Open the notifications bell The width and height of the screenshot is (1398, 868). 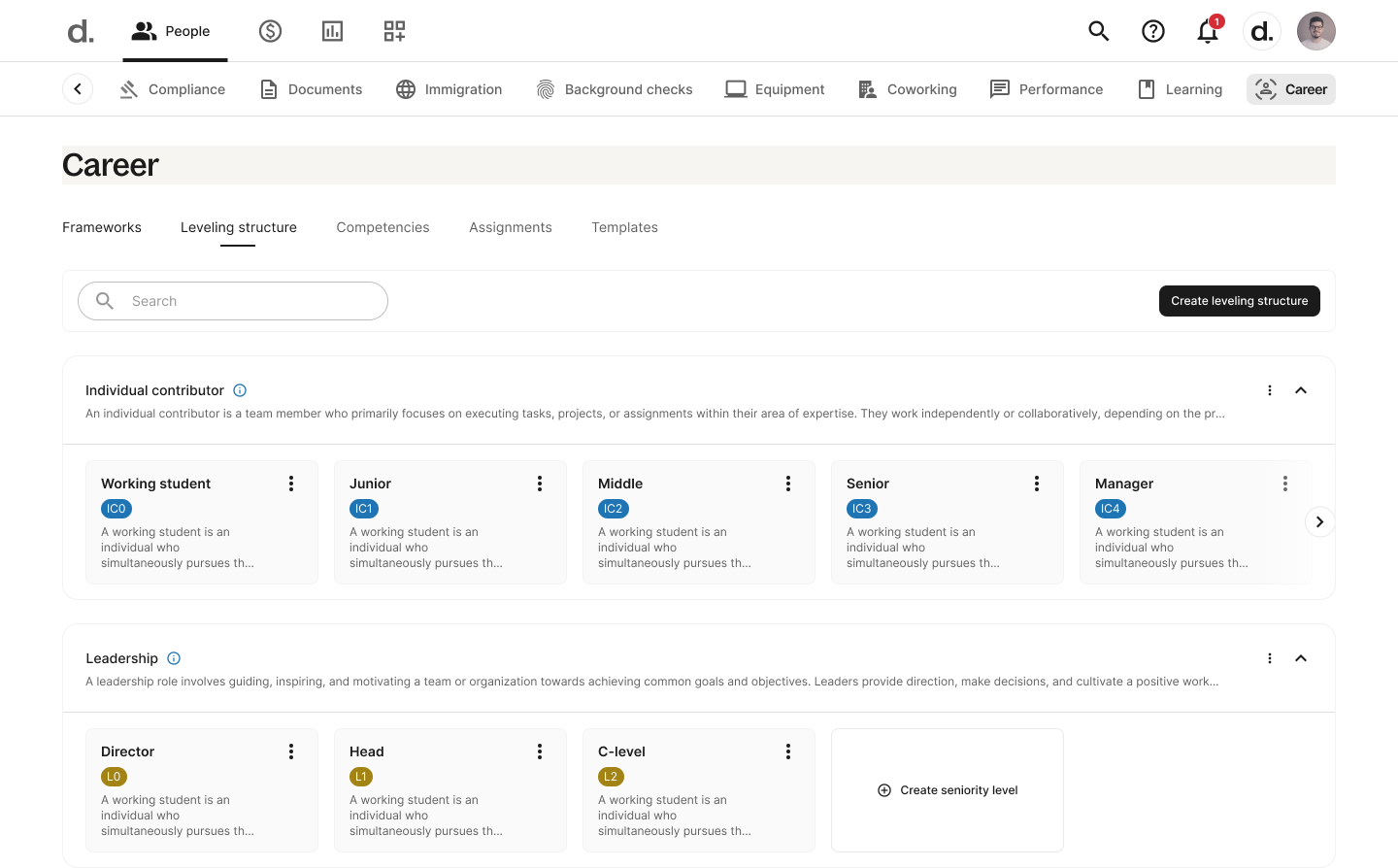pos(1207,31)
